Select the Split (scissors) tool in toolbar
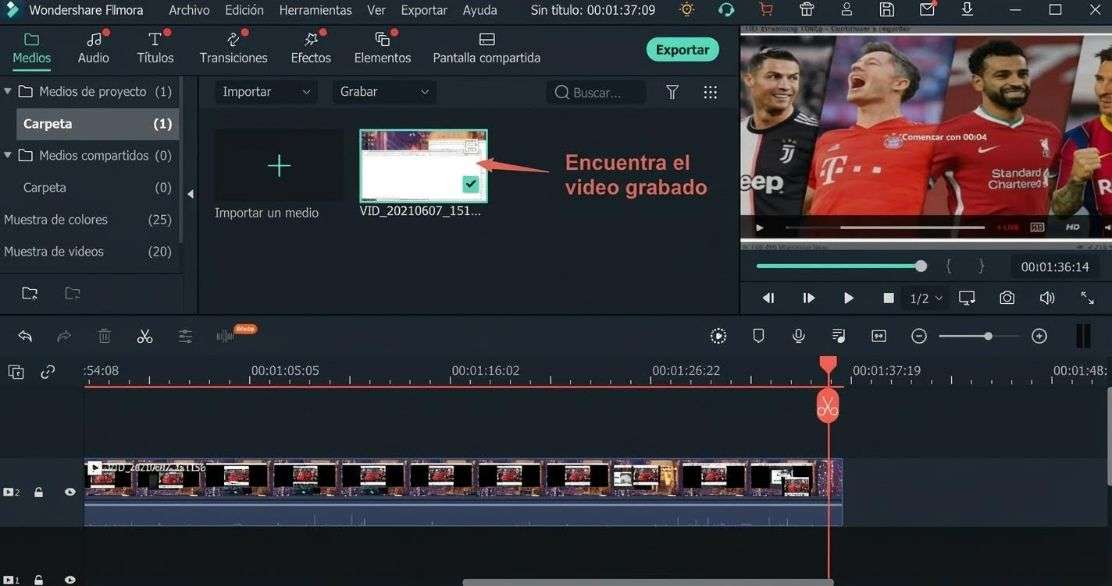Image resolution: width=1112 pixels, height=586 pixels. (x=144, y=336)
